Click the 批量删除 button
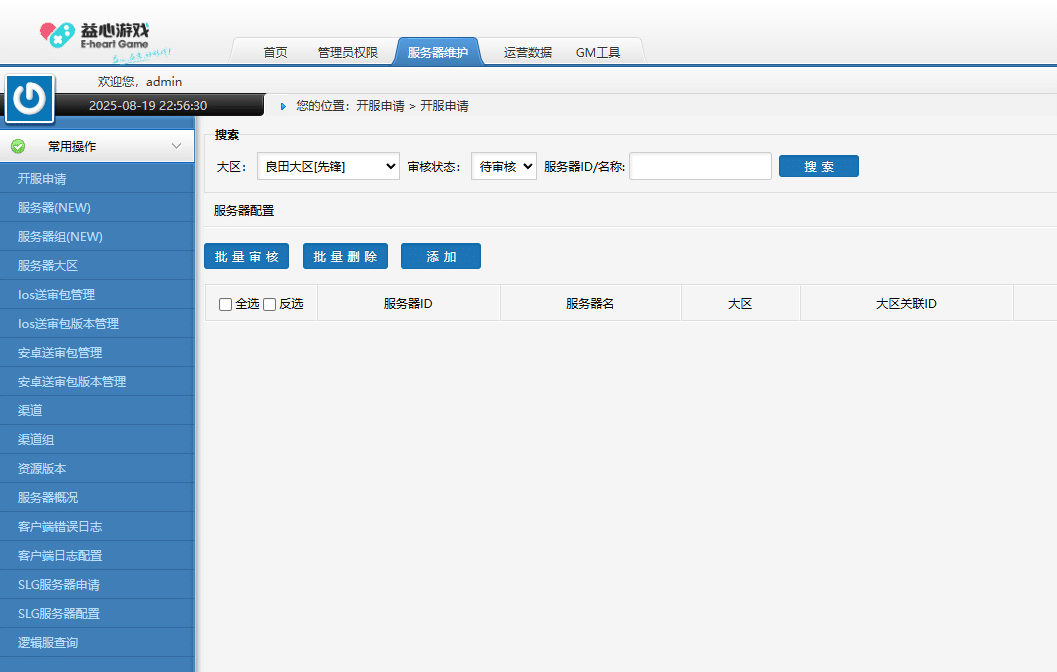1057x672 pixels. point(345,257)
